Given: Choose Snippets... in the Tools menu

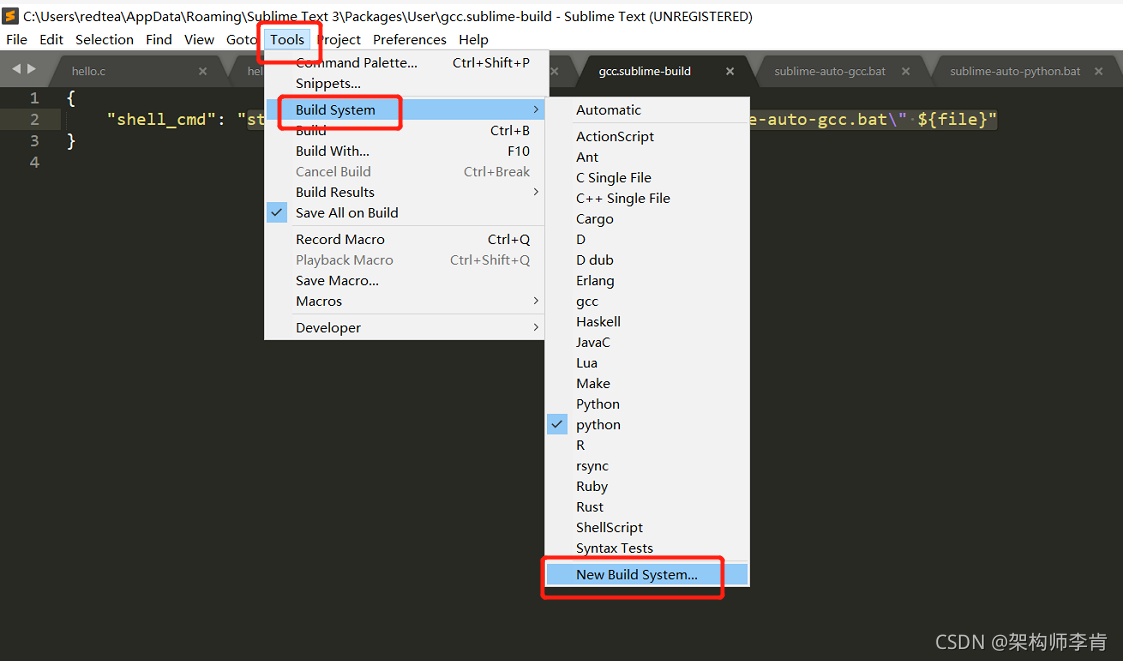Looking at the screenshot, I should coord(405,83).
